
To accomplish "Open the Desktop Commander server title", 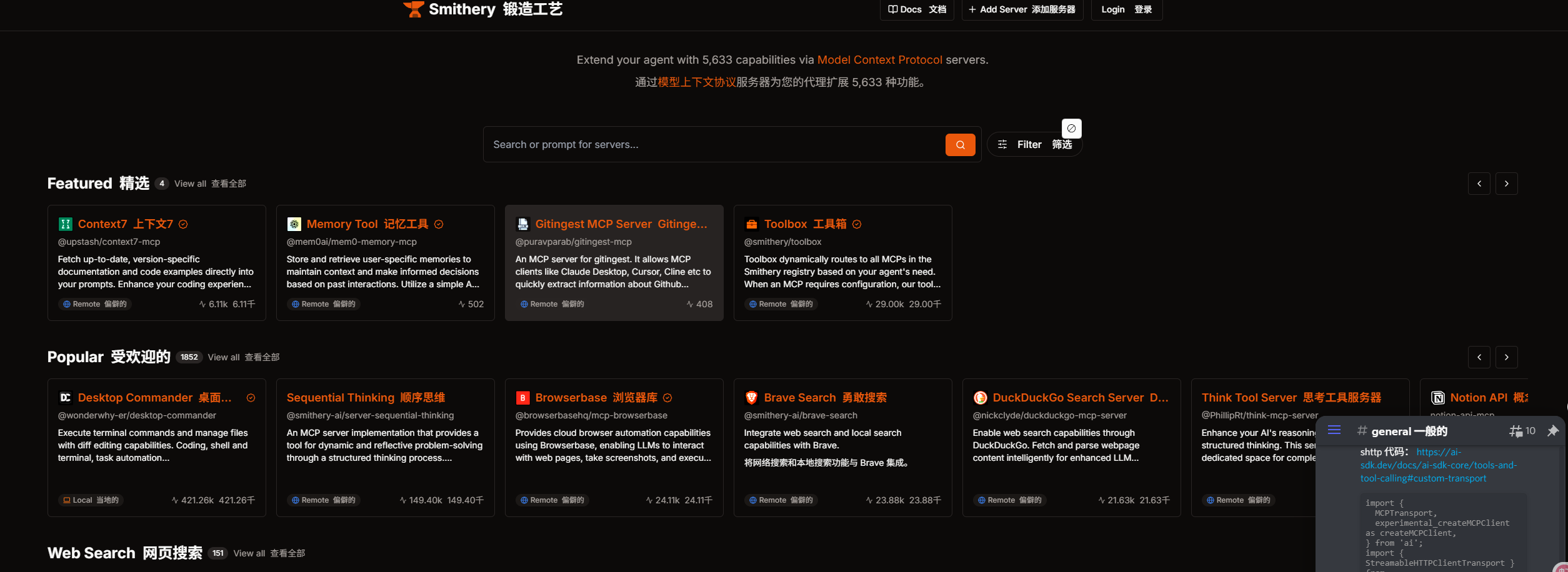I will click(154, 398).
